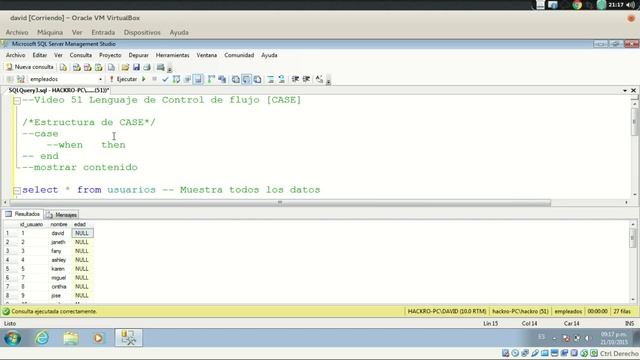
Task: Click the new database engine query icon
Action: [x=63, y=67]
